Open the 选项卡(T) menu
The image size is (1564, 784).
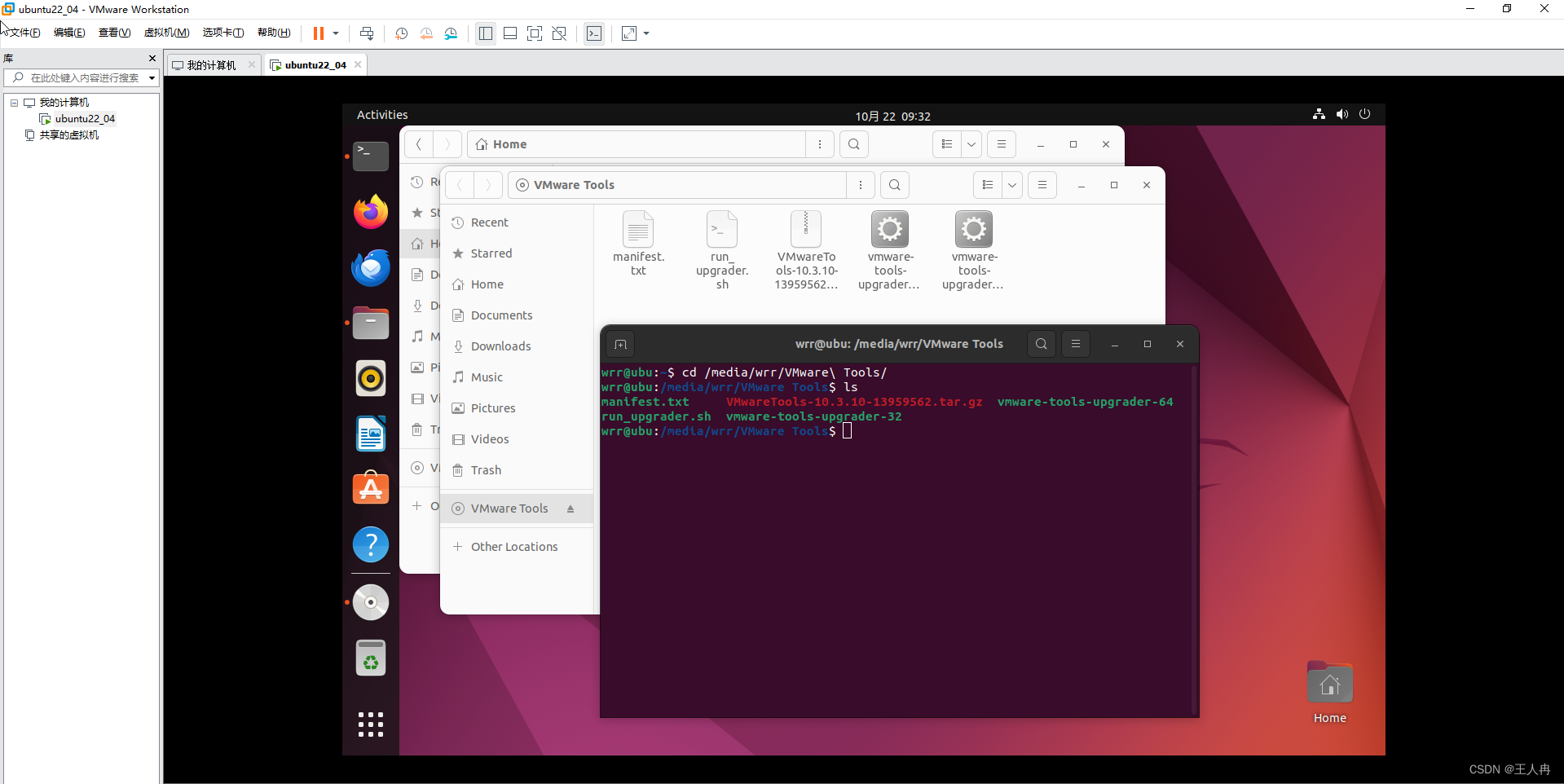[x=223, y=33]
